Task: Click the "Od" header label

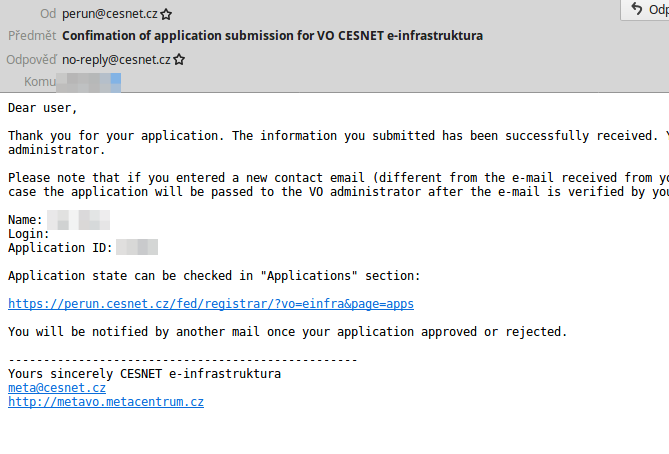Action: coord(48,15)
